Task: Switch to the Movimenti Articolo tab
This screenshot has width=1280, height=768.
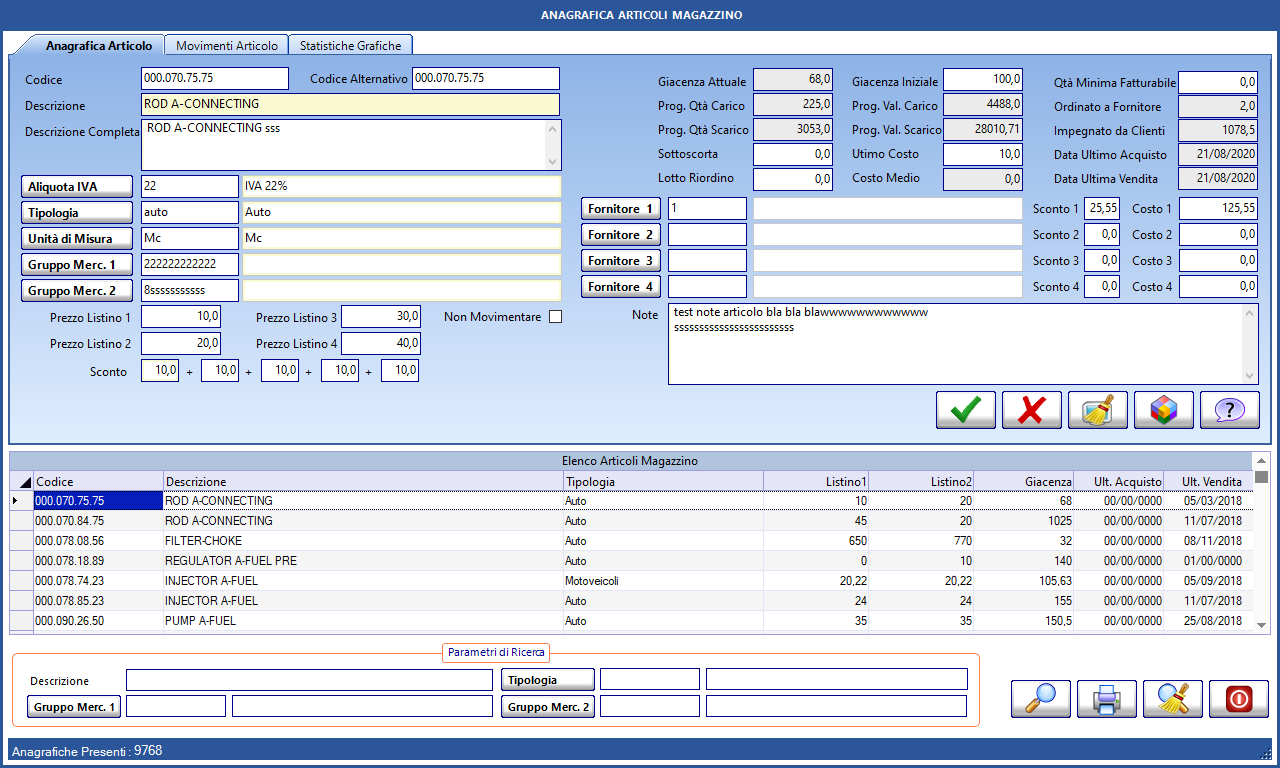Action: 227,45
